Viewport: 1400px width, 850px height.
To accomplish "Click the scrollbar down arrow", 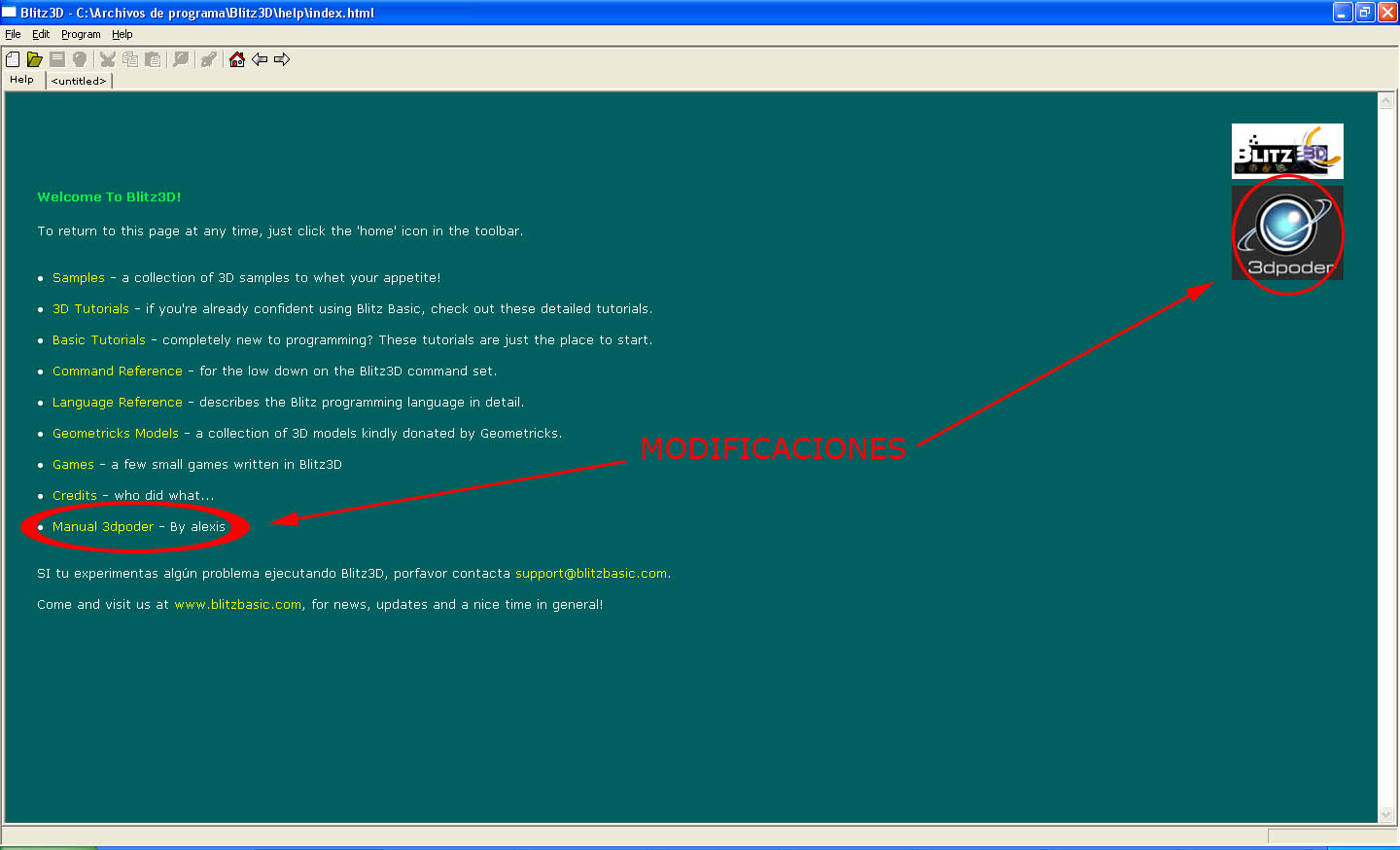I will coord(1386,815).
